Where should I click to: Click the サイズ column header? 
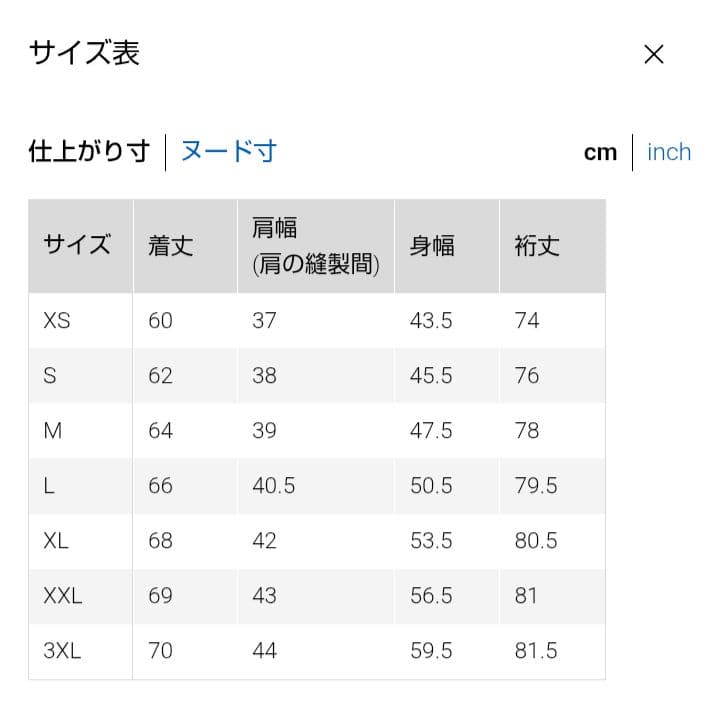pyautogui.click(x=77, y=246)
